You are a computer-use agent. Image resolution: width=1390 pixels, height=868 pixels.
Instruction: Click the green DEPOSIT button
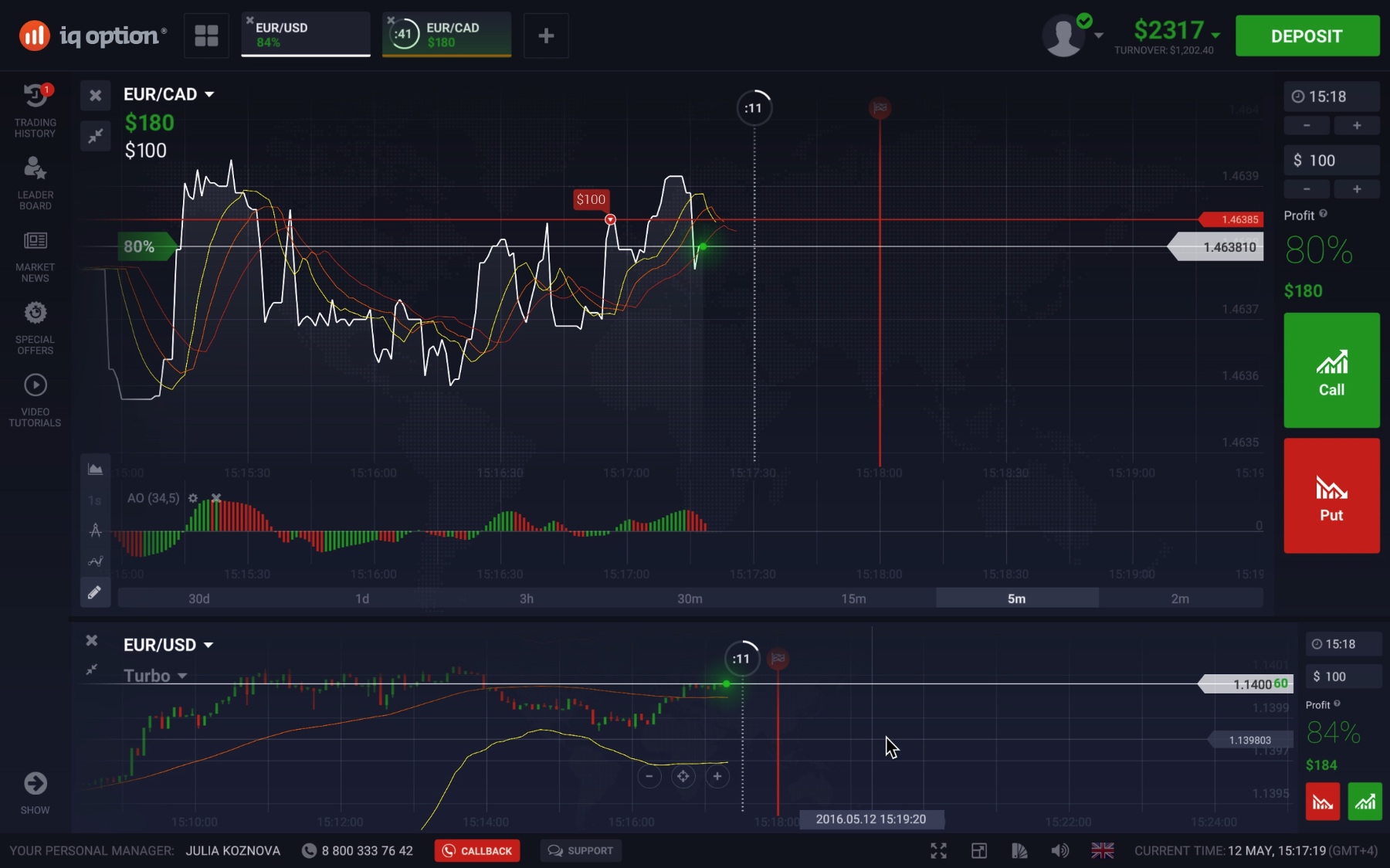pyautogui.click(x=1307, y=36)
